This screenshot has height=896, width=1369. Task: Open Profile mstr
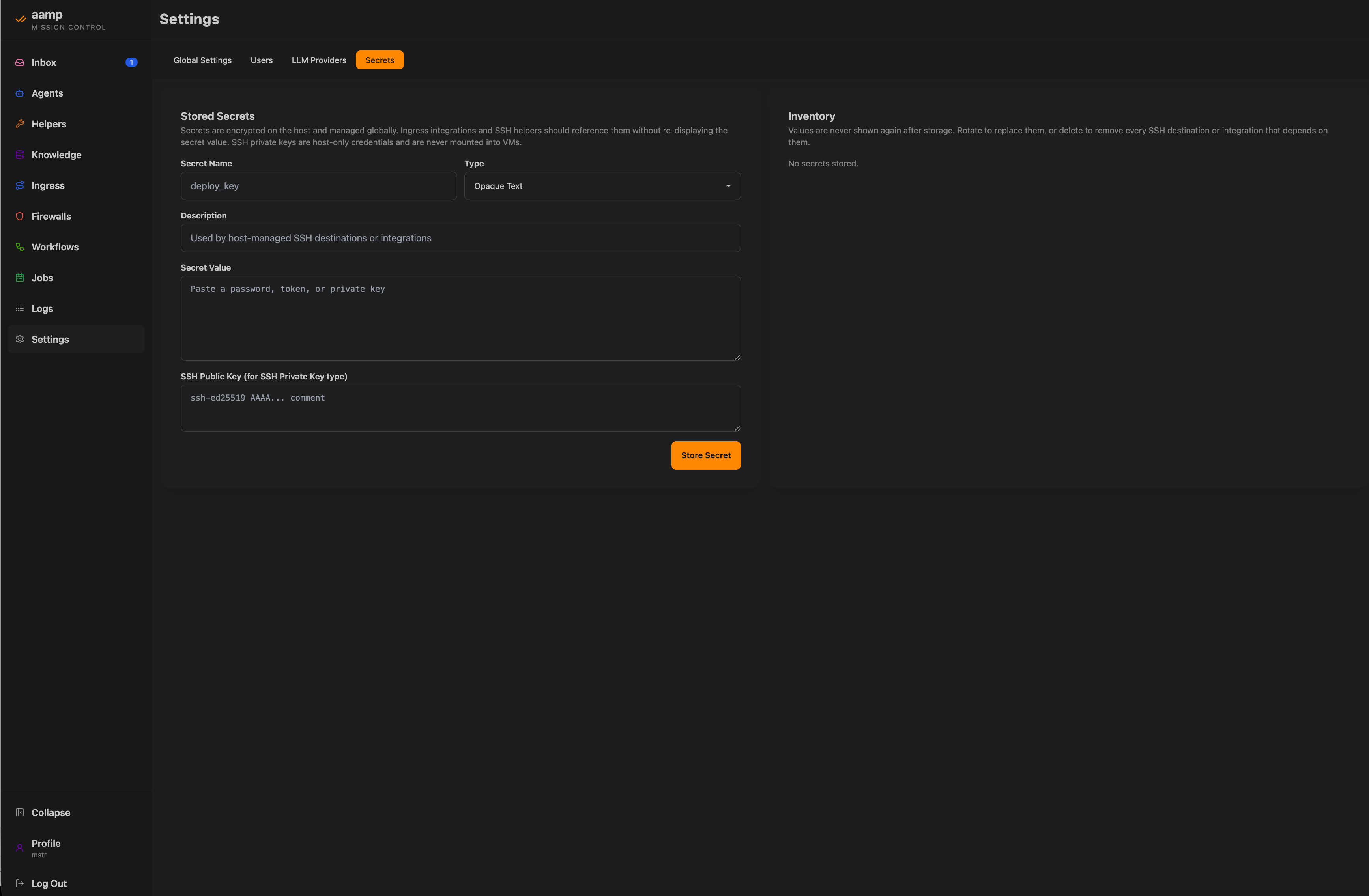point(76,848)
